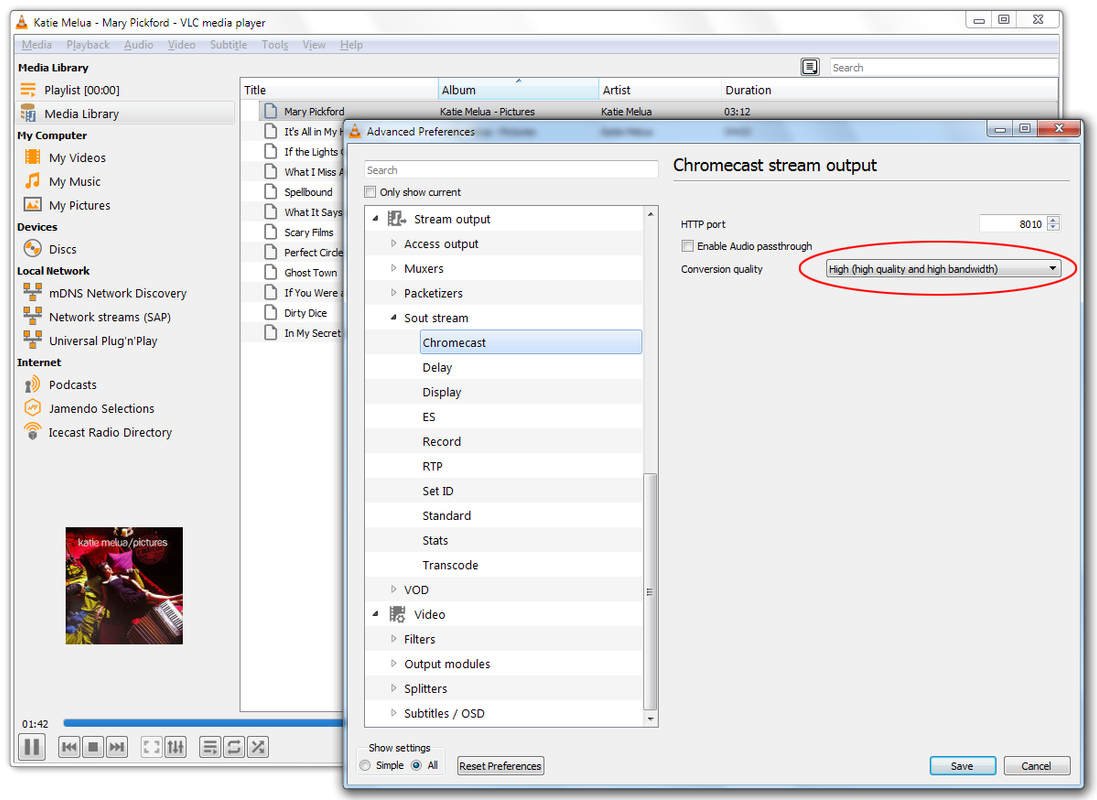Expand Access output node
Screen dimensions: 1097x800
pyautogui.click(x=393, y=244)
